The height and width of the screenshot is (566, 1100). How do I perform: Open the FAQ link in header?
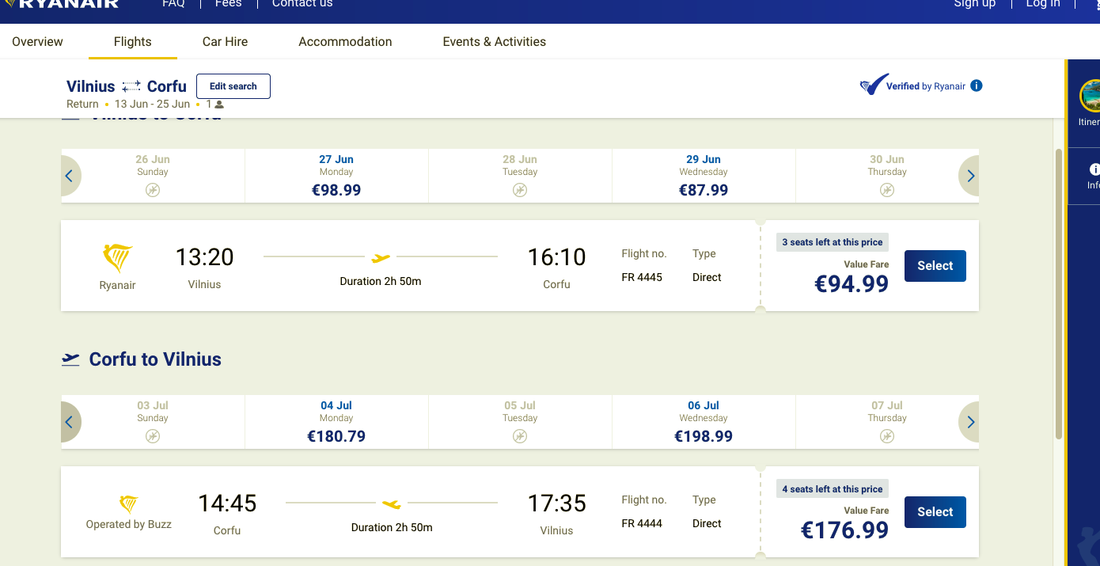click(173, 4)
